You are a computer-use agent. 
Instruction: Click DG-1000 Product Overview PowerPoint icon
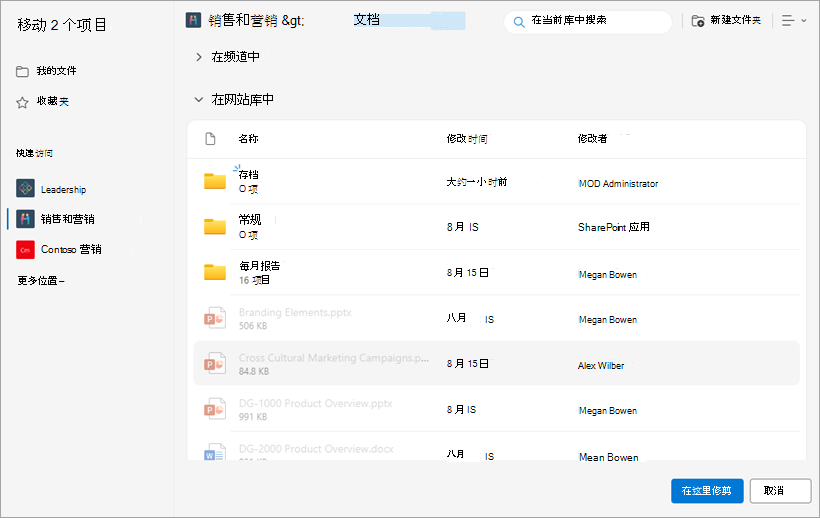(215, 408)
